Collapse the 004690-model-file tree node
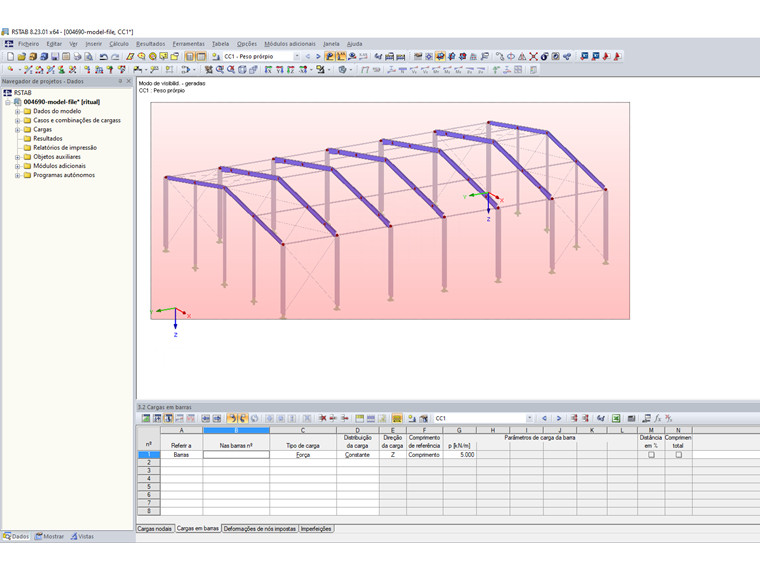The image size is (760, 570). pos(8,102)
